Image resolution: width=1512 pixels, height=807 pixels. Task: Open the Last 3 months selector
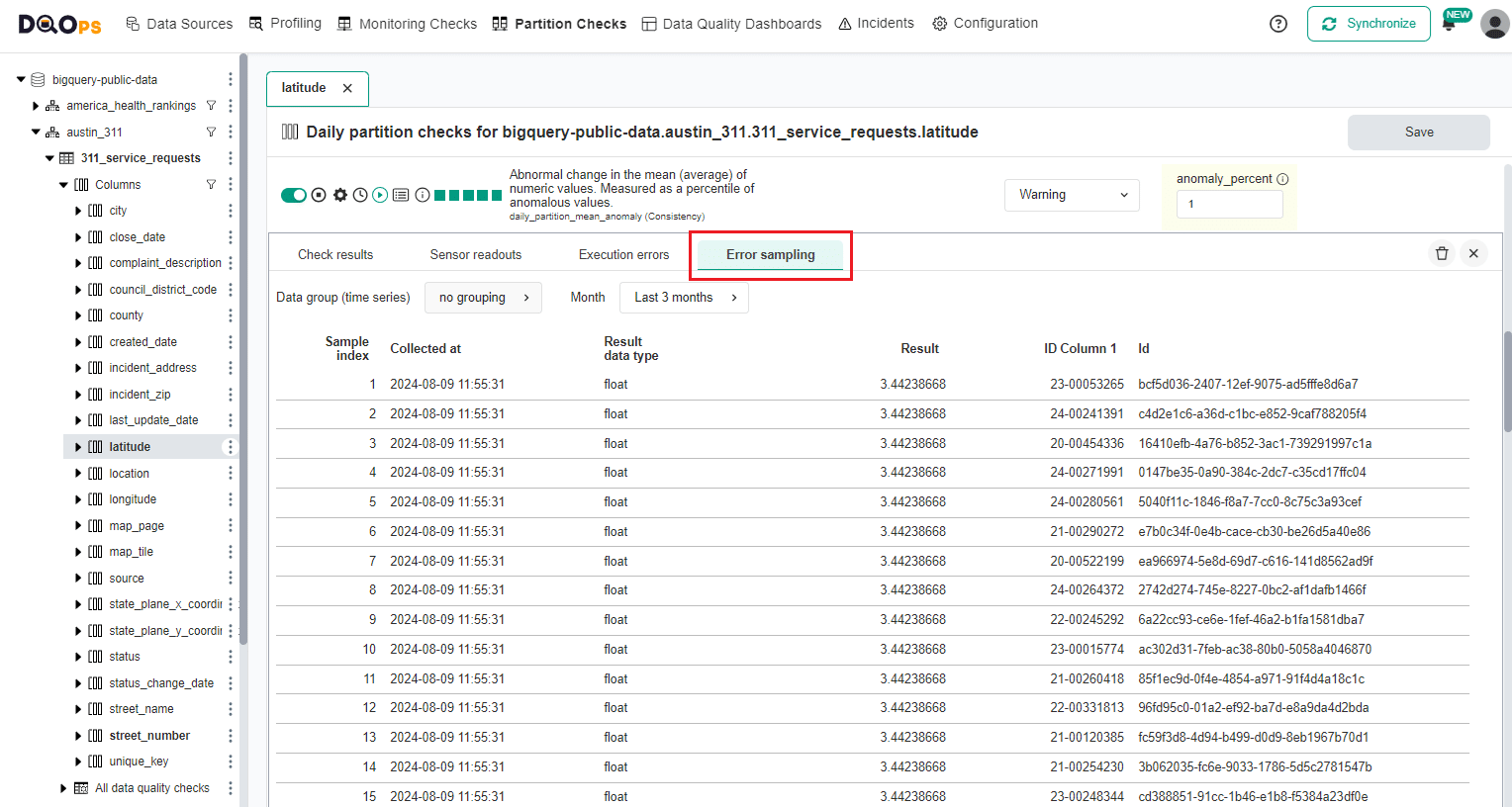(x=684, y=298)
